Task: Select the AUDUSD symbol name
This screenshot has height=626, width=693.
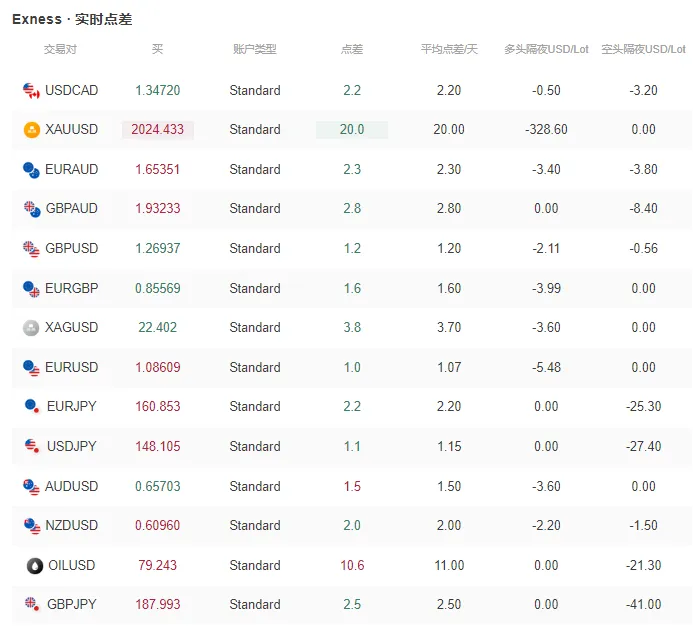Action: pos(72,486)
